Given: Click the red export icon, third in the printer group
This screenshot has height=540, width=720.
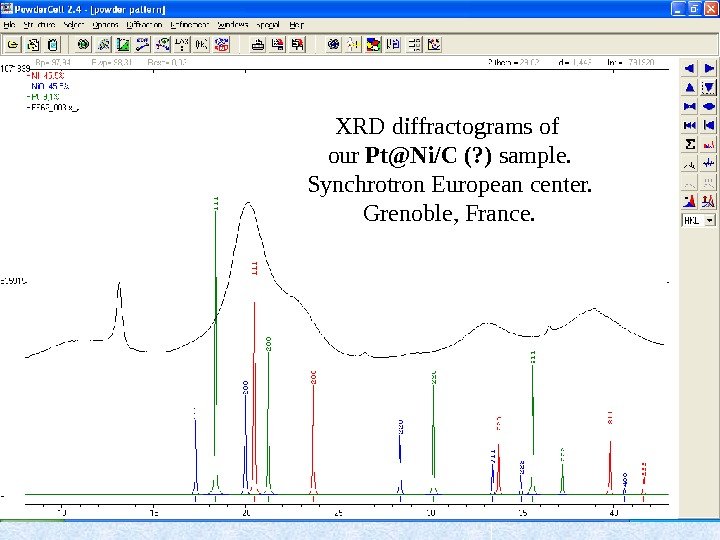Looking at the screenshot, I should coord(298,45).
